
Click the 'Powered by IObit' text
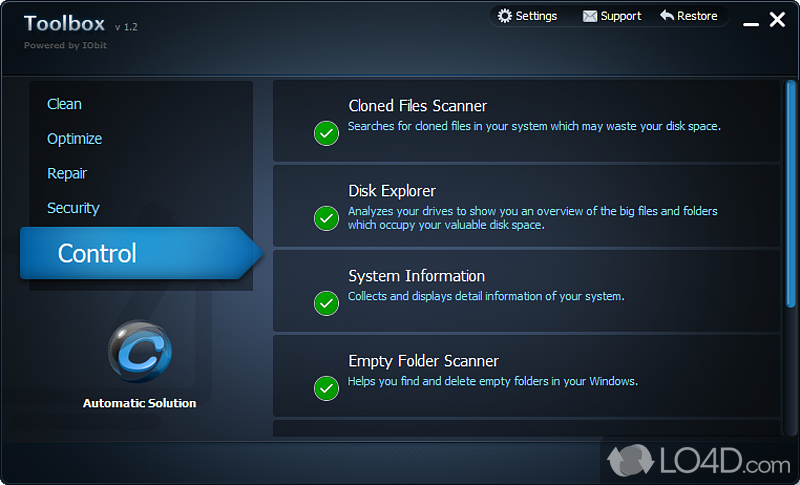point(65,45)
